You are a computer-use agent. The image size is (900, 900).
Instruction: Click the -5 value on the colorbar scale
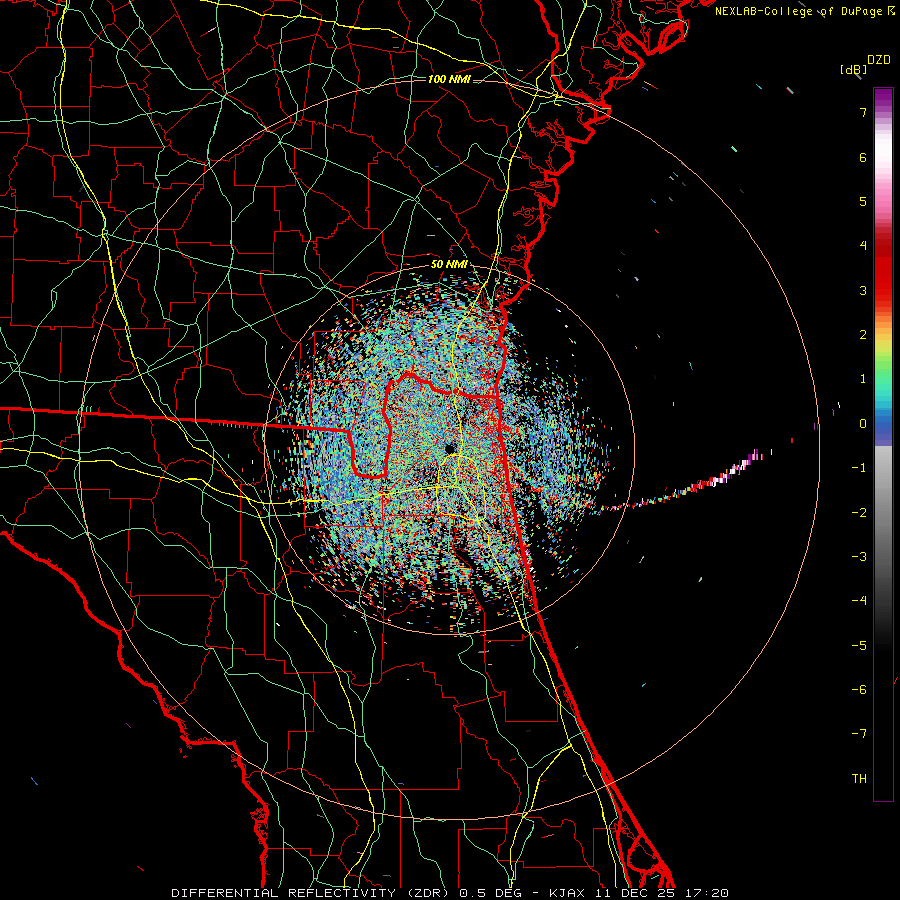(x=859, y=646)
